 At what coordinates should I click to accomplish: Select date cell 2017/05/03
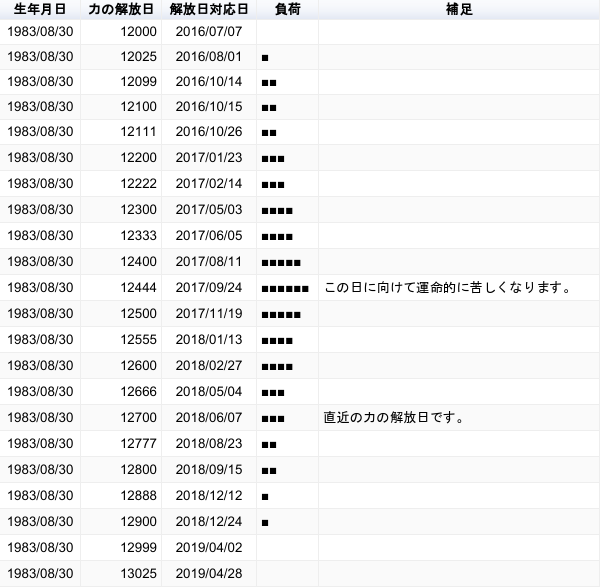209,209
